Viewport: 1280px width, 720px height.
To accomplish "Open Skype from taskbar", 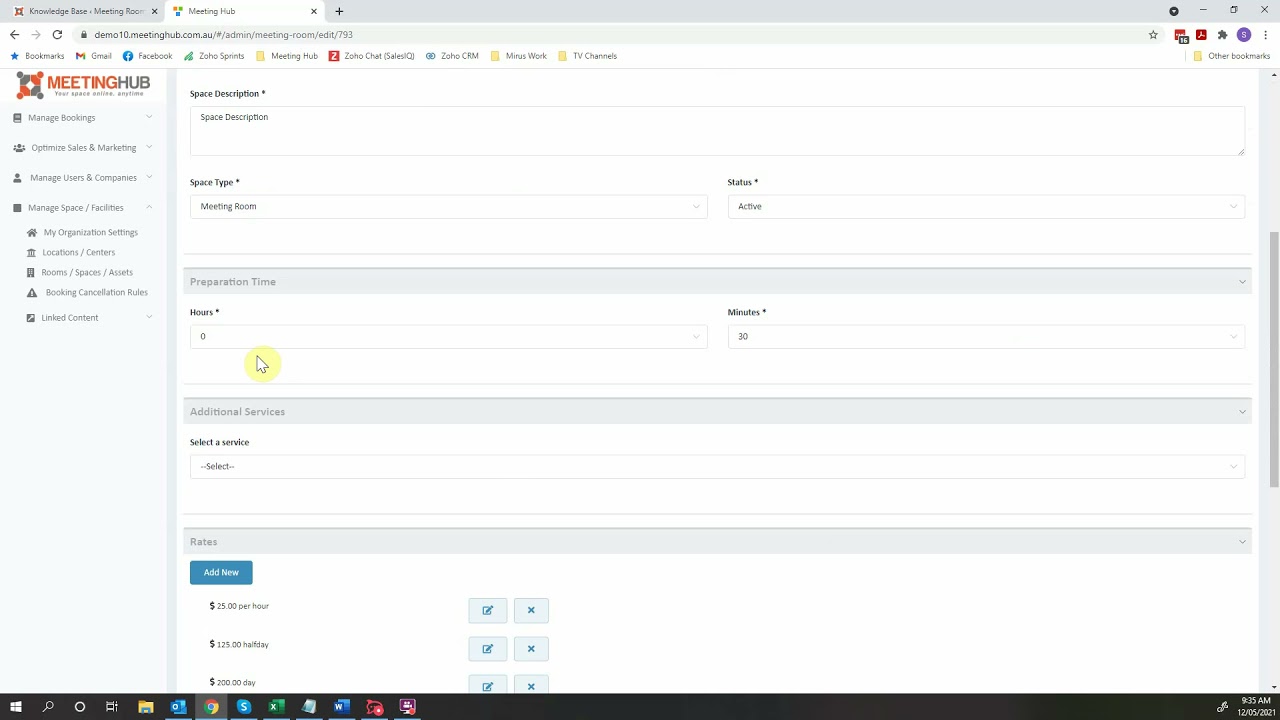I will pos(243,707).
